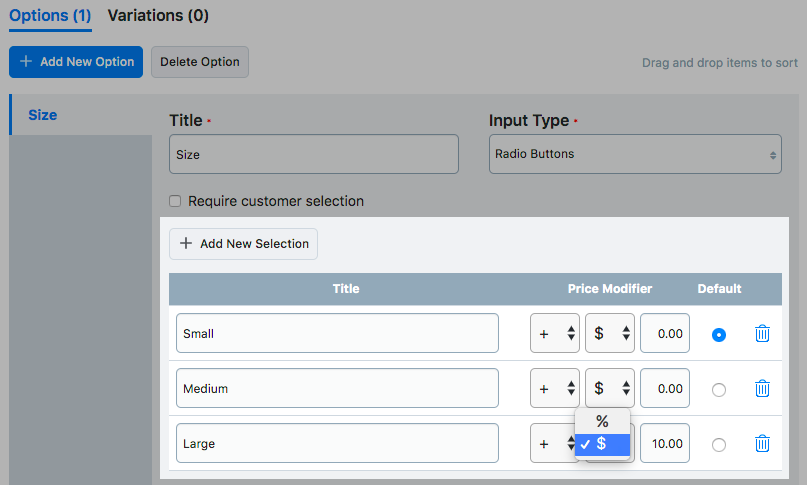Delete the Small selection with trash icon
This screenshot has height=485, width=807.
click(x=762, y=334)
